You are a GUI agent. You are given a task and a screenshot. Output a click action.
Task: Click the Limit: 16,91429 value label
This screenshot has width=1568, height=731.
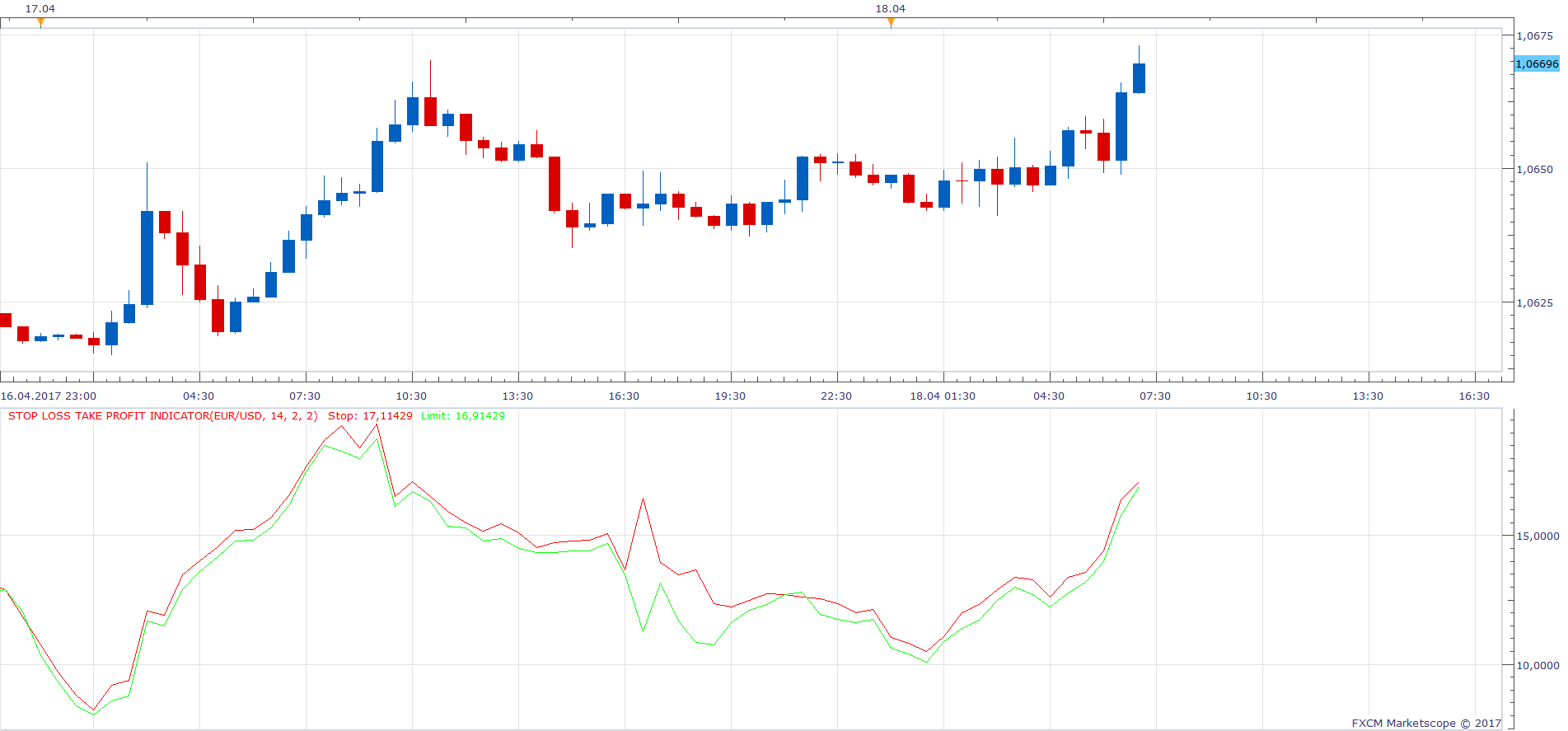tap(463, 416)
